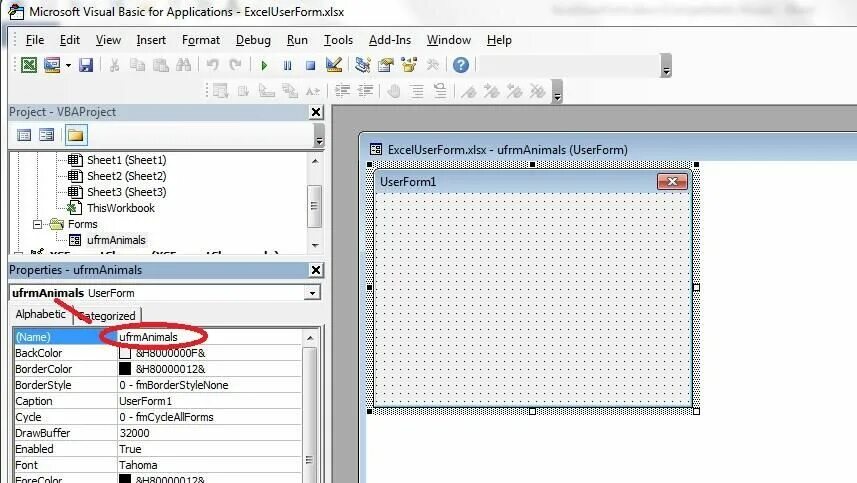This screenshot has height=483, width=857.
Task: Open the Properties Window icon
Action: (386, 65)
